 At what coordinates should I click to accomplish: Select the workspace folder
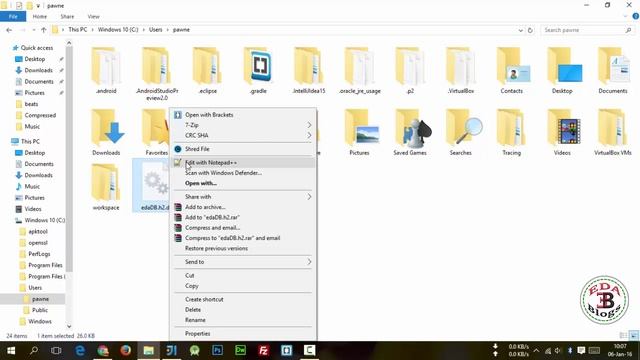pos(106,187)
